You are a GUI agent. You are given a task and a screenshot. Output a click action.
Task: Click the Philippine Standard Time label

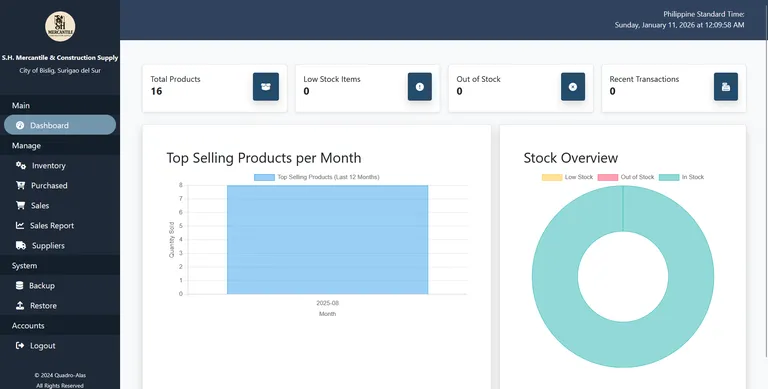tap(704, 14)
